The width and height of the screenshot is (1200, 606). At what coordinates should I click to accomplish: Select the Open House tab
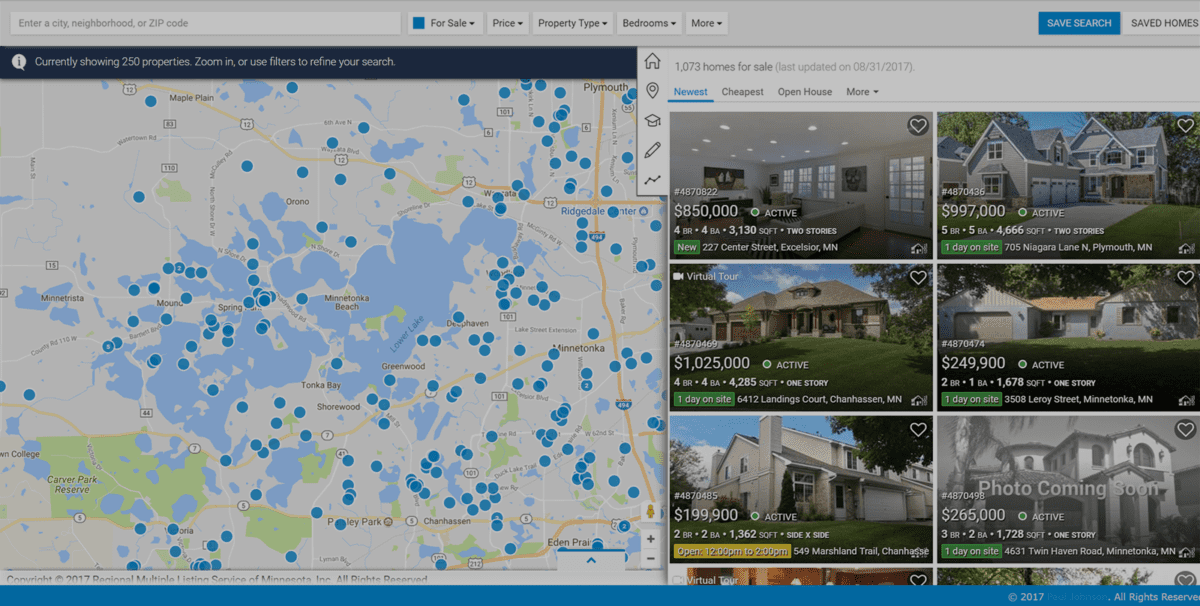coord(804,92)
